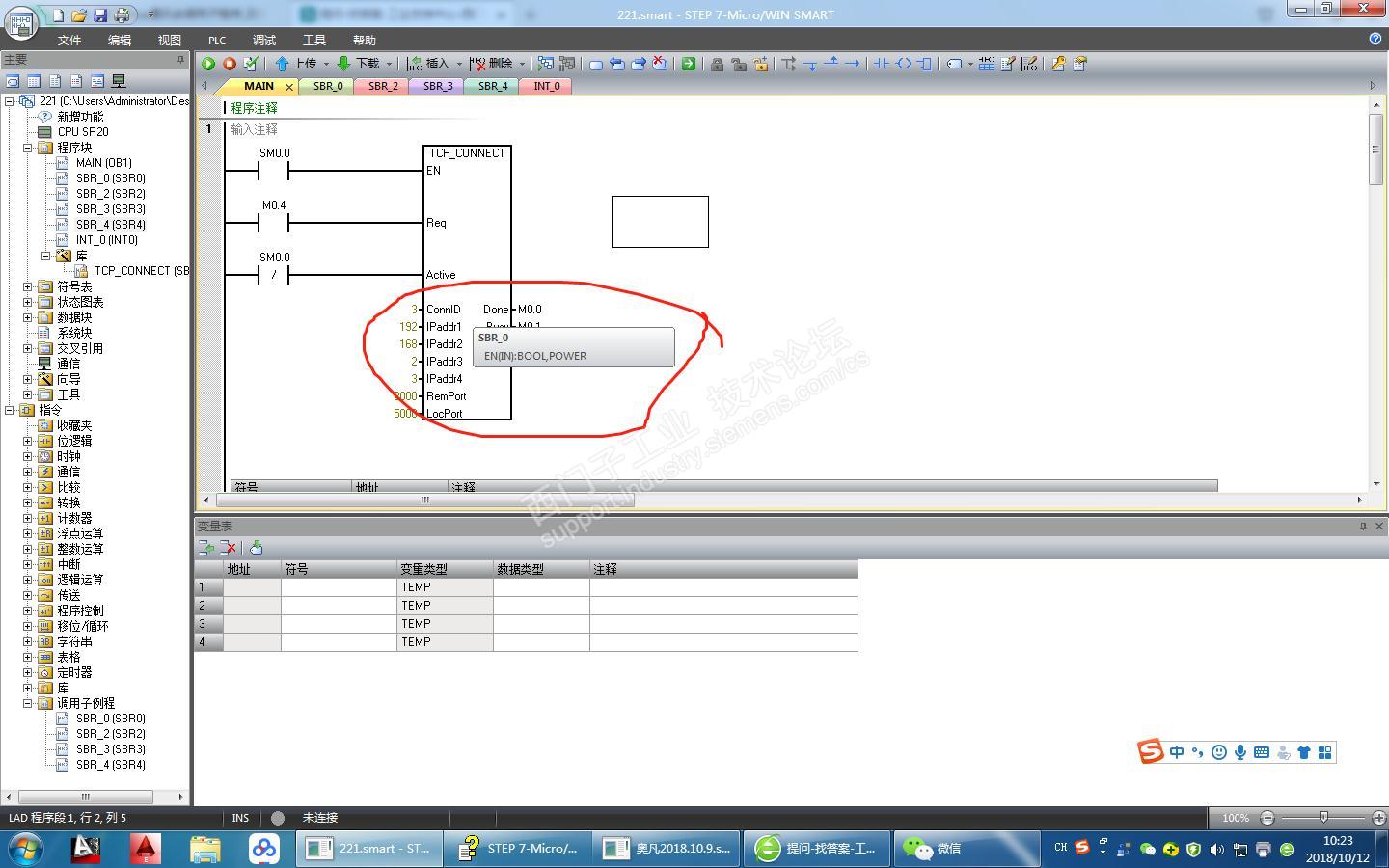Open the 视图 menu

170,40
